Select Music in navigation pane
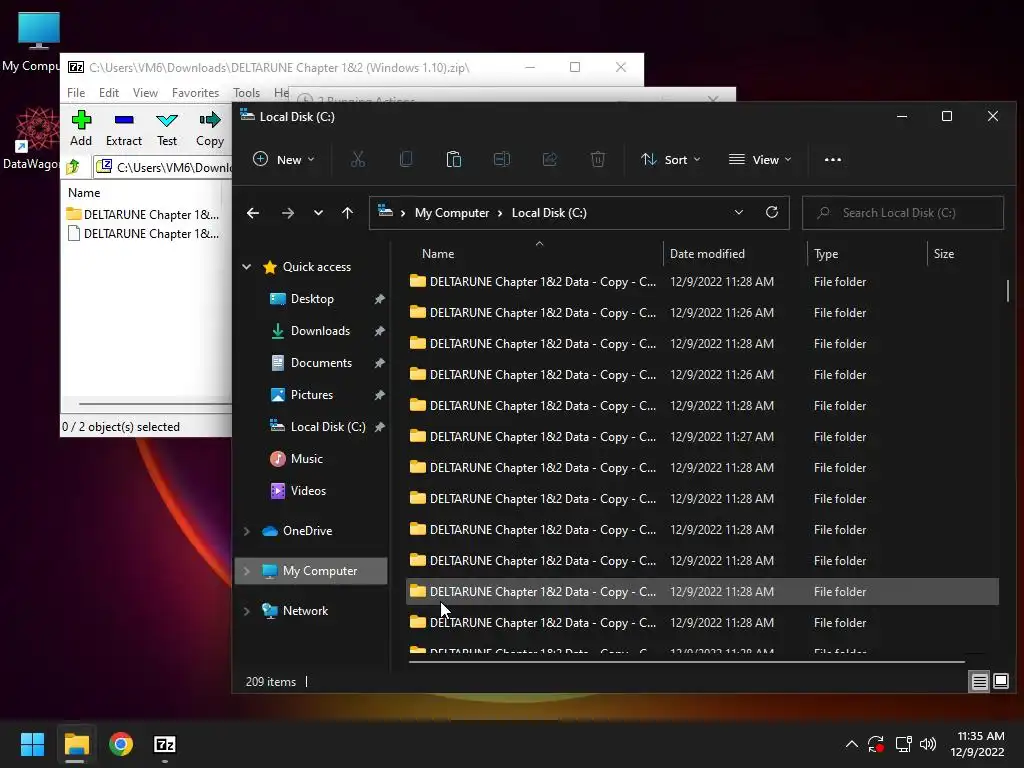The width and height of the screenshot is (1024, 768). click(x=306, y=459)
